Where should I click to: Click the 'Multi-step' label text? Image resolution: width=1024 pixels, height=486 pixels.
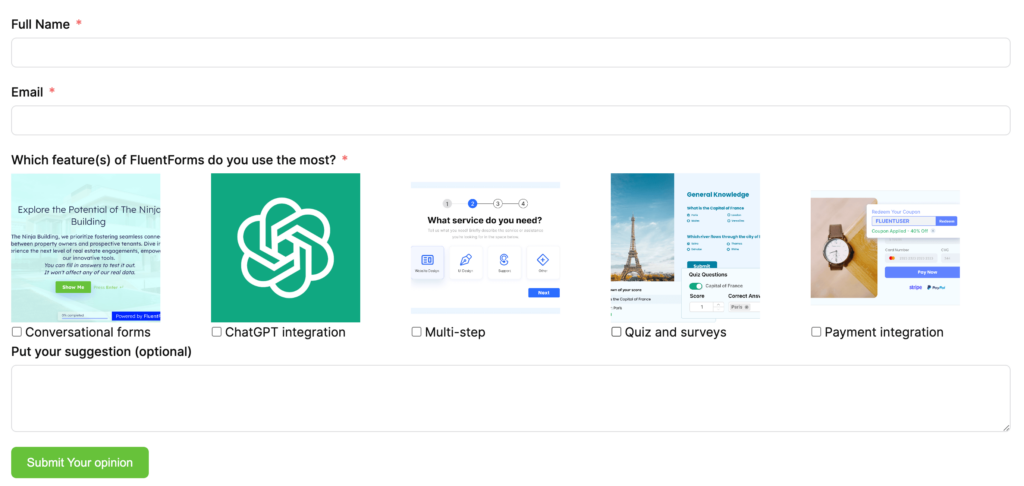455,332
